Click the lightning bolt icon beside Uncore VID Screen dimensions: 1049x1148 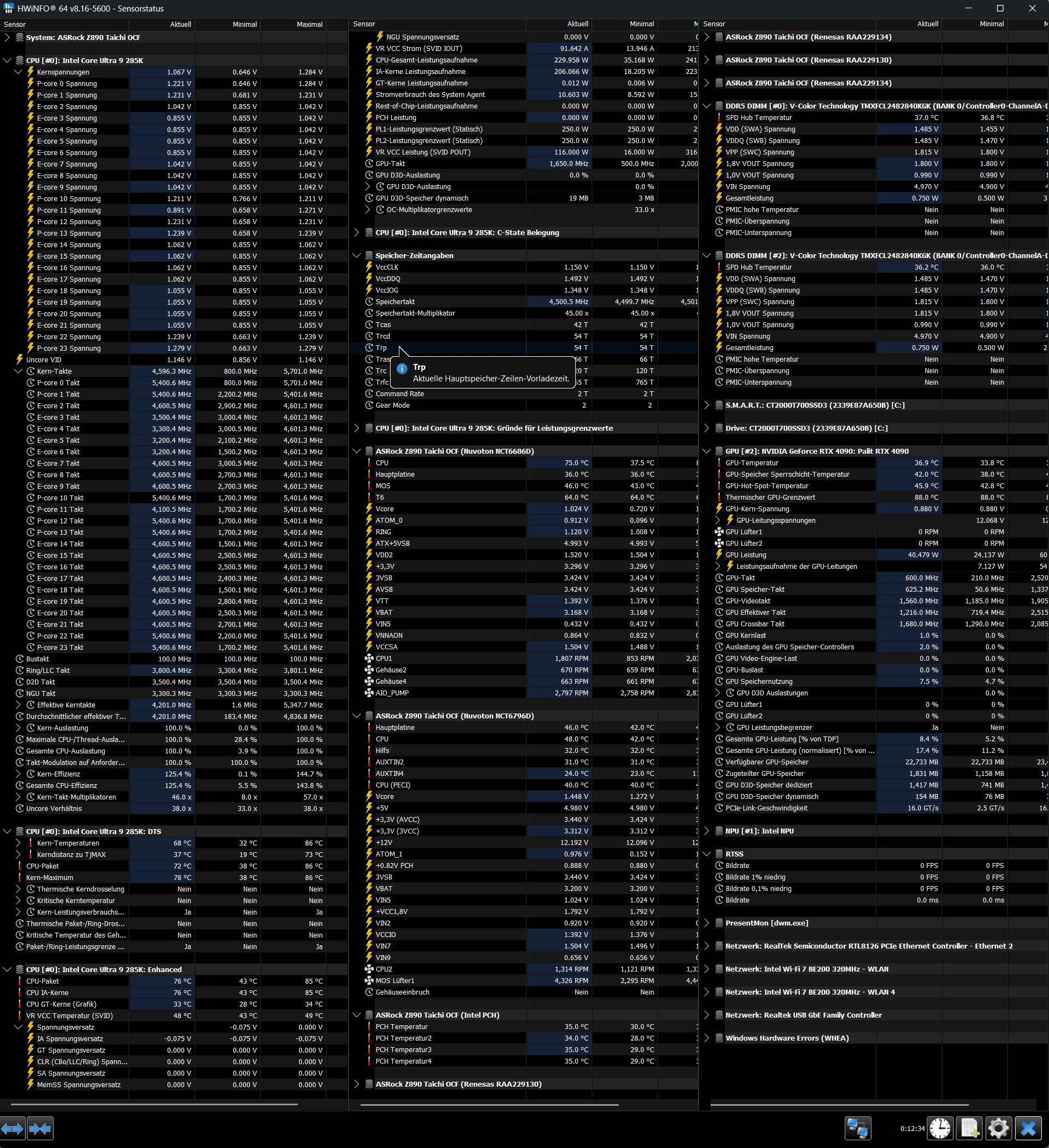[19, 360]
